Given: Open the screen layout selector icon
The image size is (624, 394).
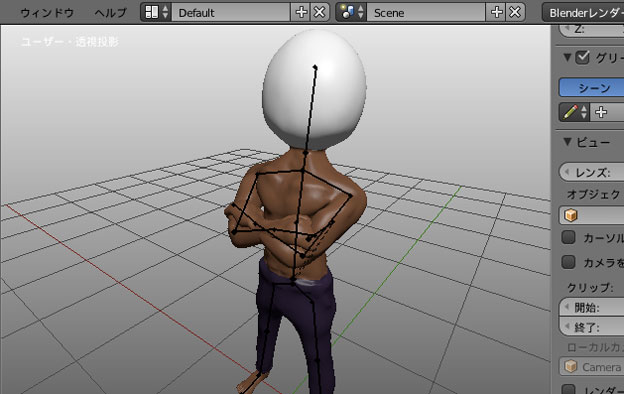Looking at the screenshot, I should pos(156,12).
